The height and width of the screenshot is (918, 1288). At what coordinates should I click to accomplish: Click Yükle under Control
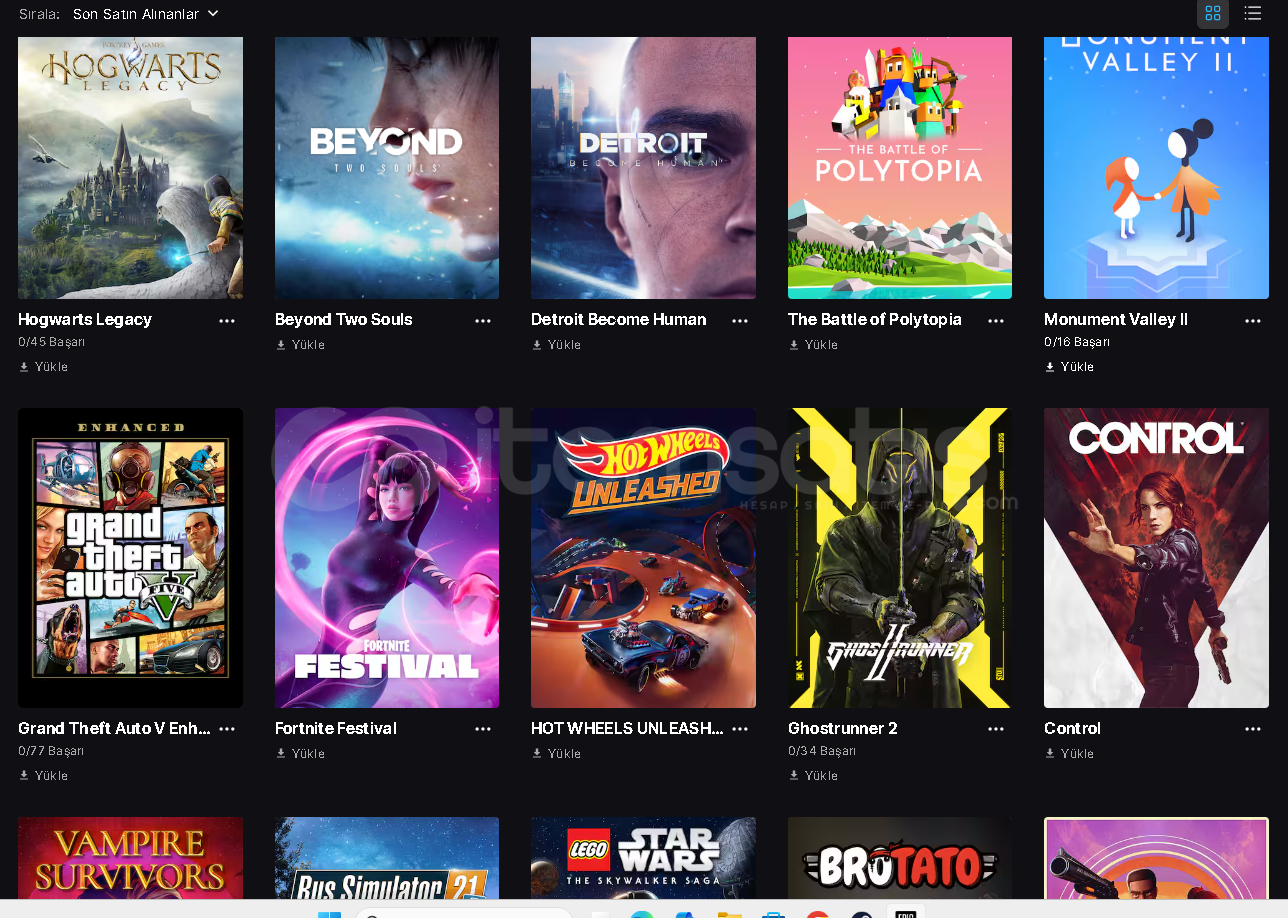(x=1069, y=754)
